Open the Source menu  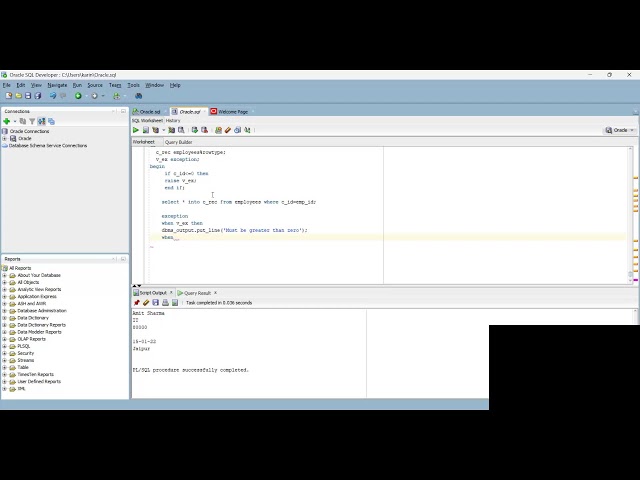point(95,85)
